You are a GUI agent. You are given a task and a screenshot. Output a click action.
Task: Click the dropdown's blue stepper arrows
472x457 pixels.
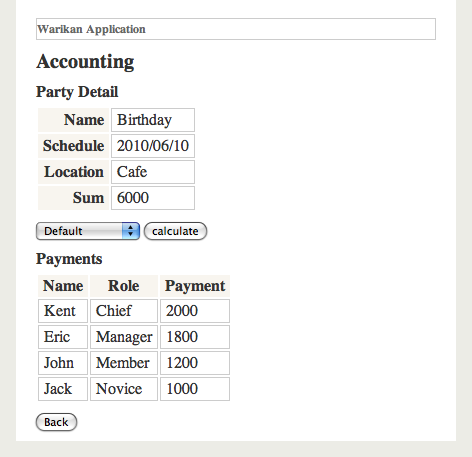[131, 231]
